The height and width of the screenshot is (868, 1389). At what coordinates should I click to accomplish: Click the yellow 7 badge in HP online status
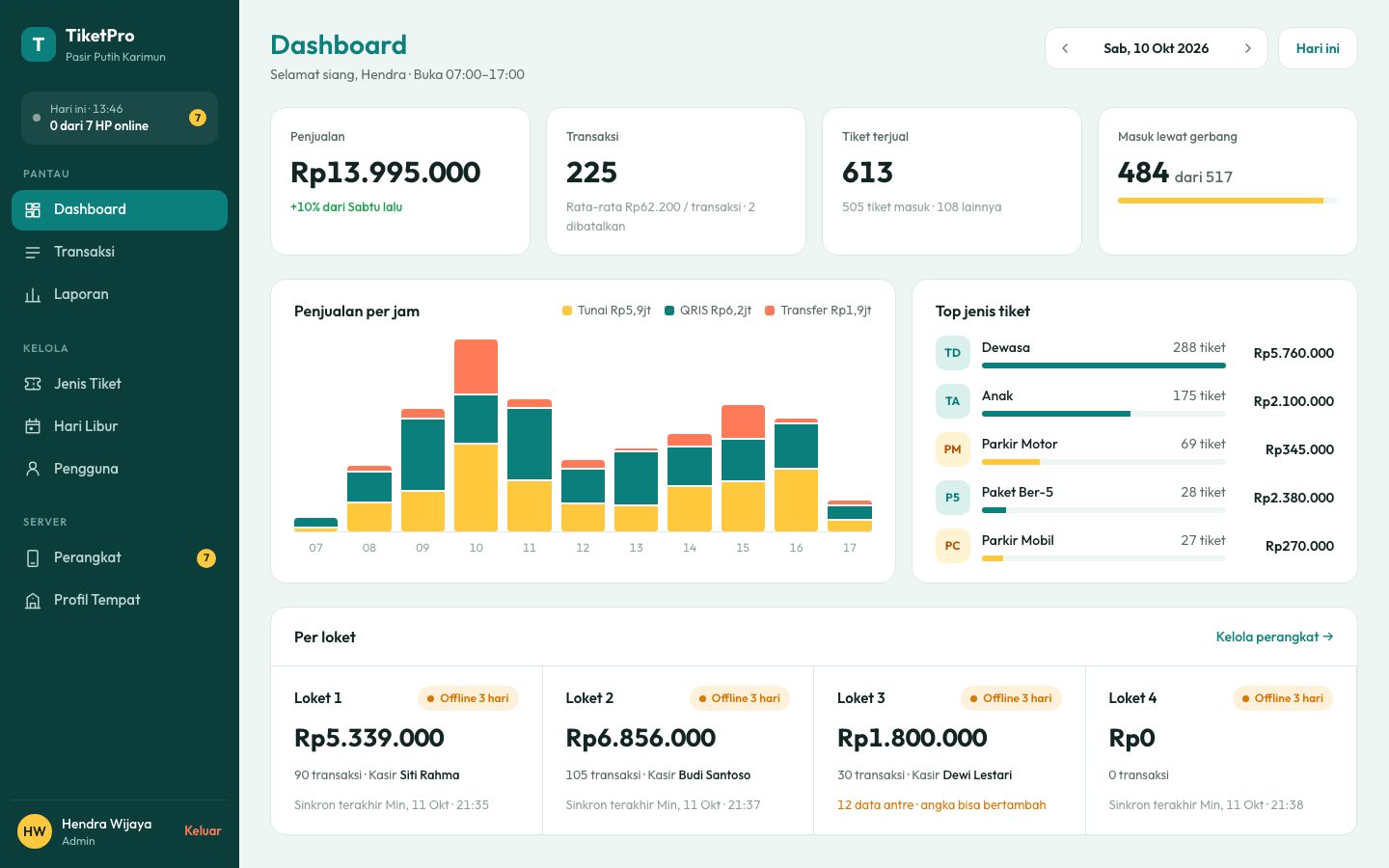coord(198,118)
